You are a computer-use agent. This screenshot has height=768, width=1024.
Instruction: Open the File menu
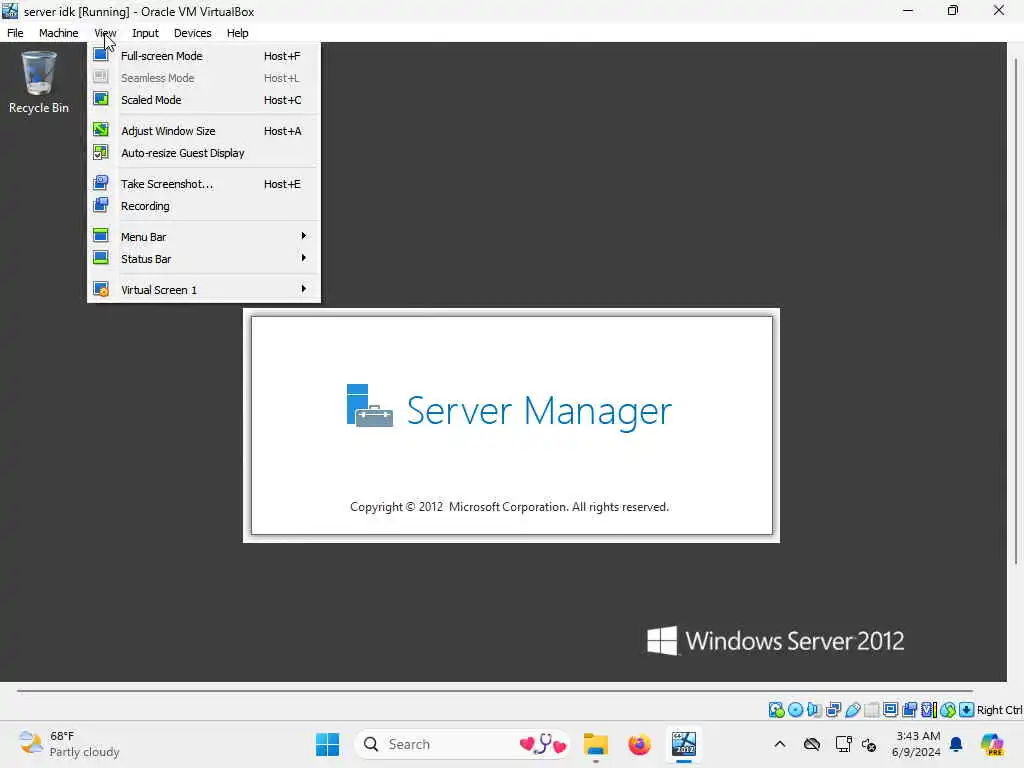coord(15,33)
